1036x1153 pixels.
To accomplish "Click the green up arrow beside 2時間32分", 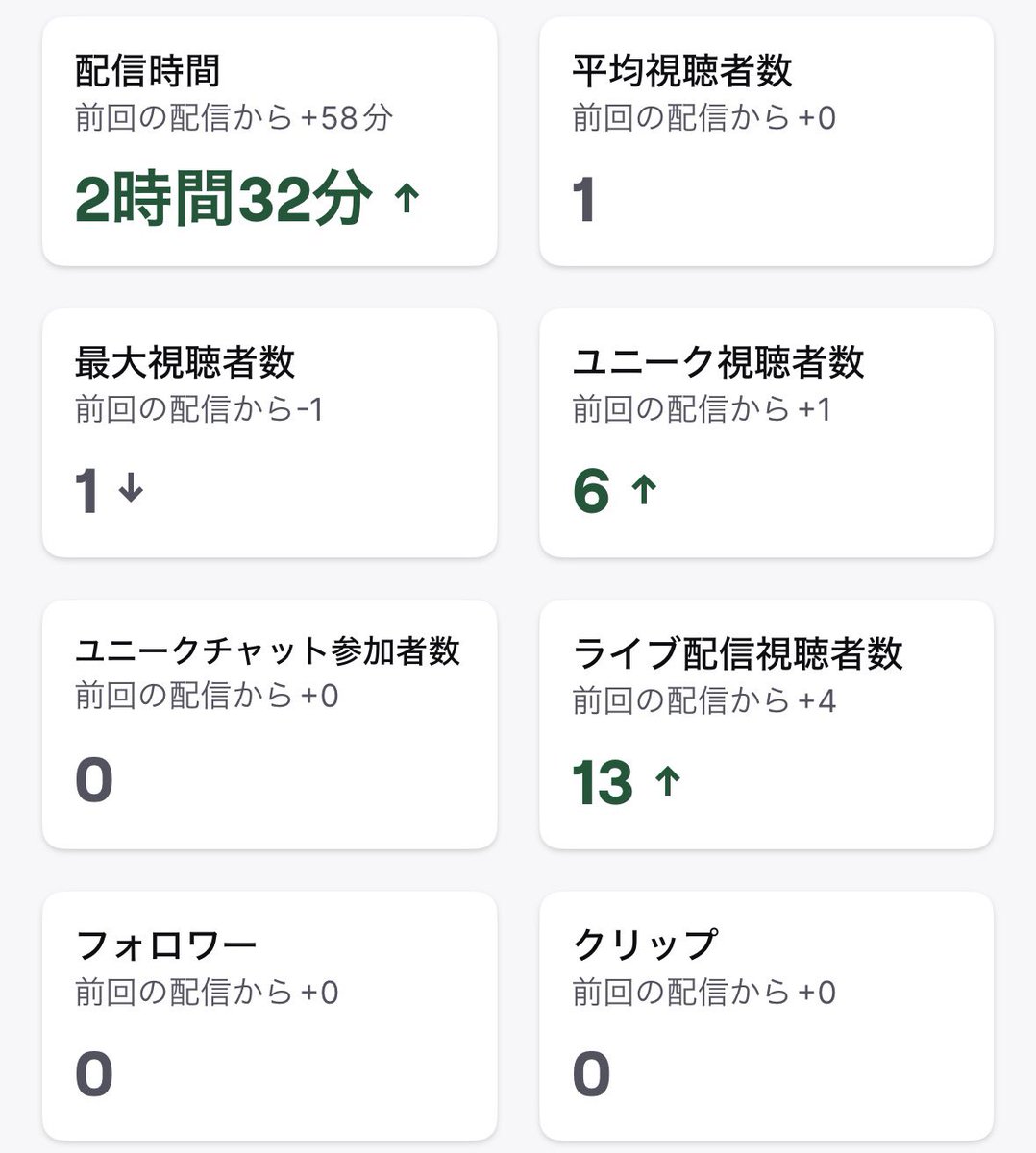I will pyautogui.click(x=407, y=199).
